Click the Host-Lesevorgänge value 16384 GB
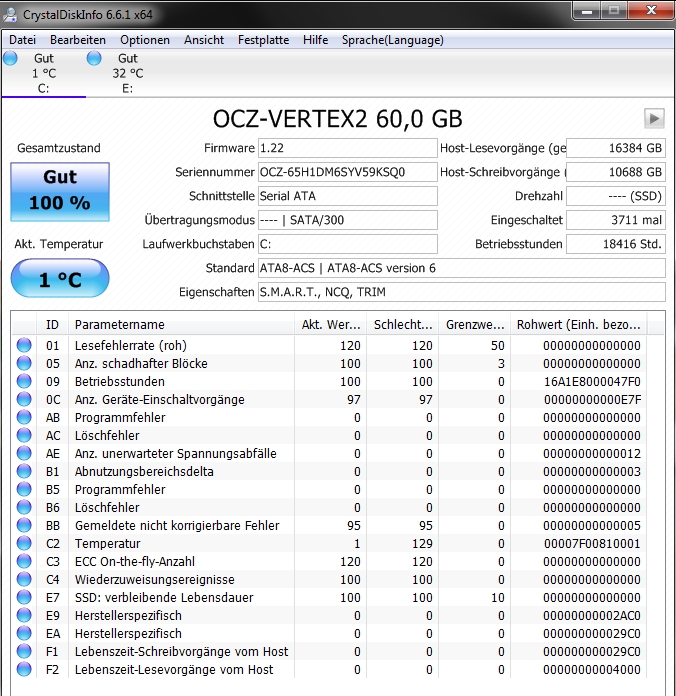Image resolution: width=676 pixels, height=696 pixels. pos(616,148)
